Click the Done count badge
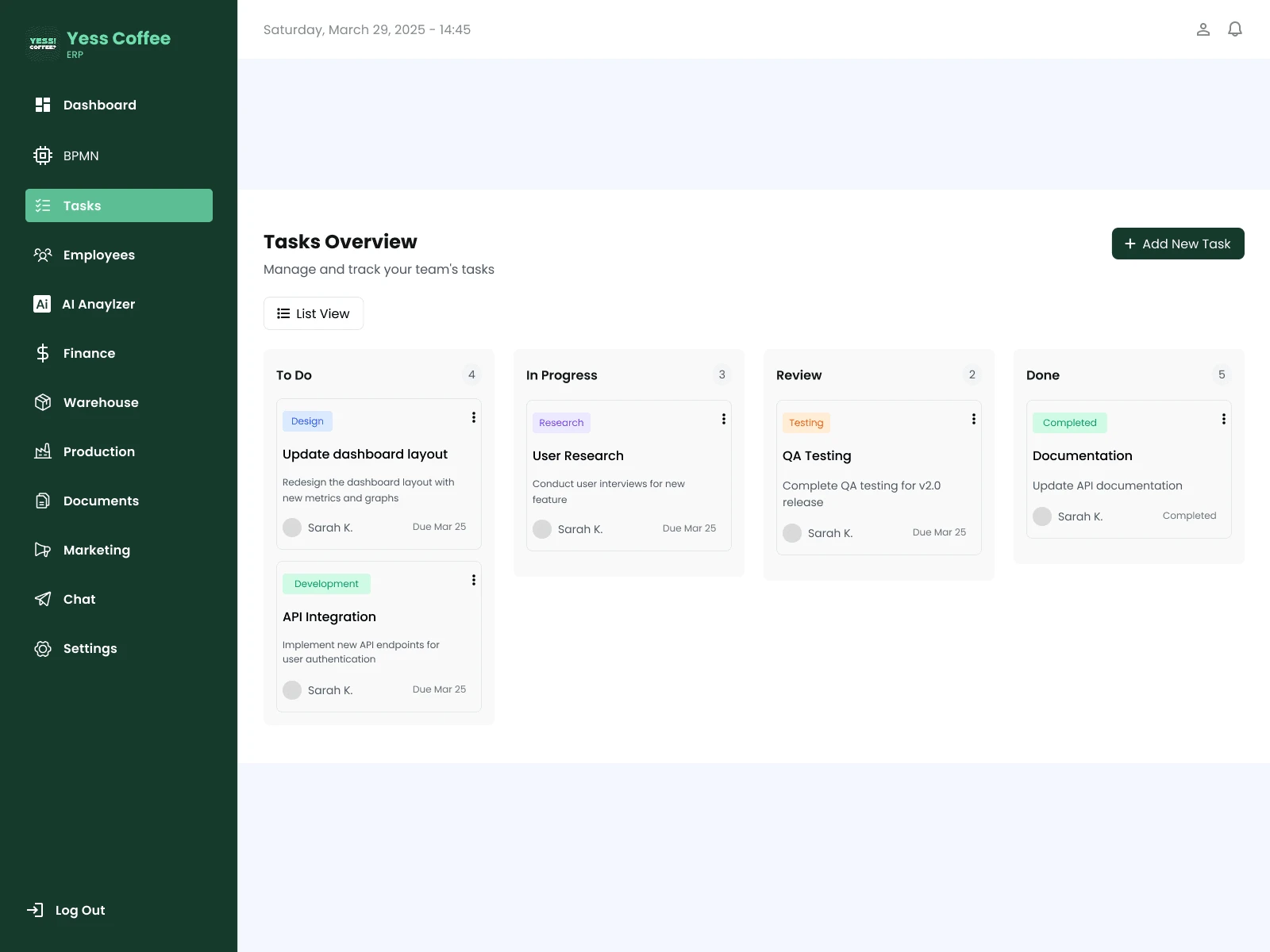The width and height of the screenshot is (1270, 952). 1222,374
